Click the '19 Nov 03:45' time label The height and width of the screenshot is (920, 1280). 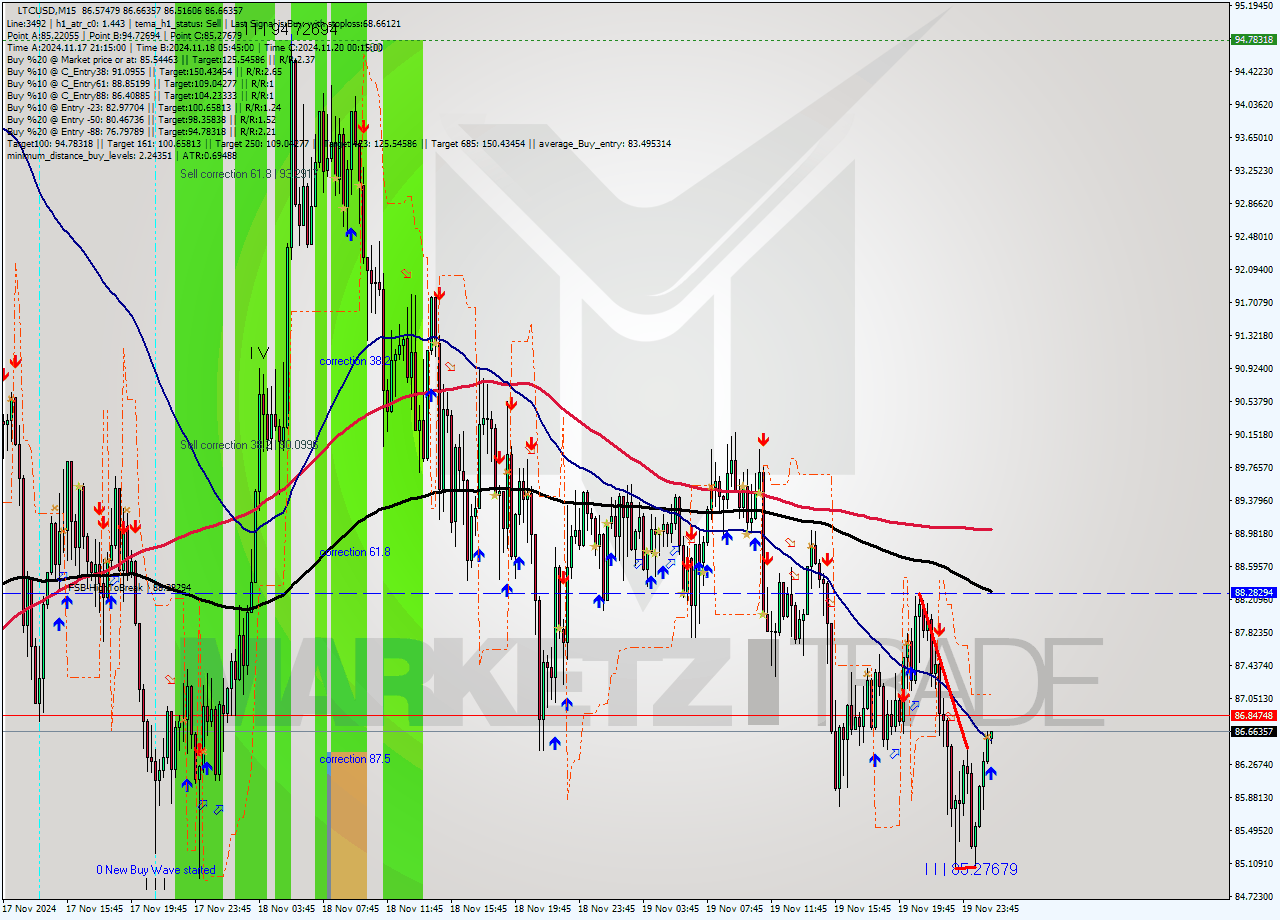pyautogui.click(x=670, y=909)
